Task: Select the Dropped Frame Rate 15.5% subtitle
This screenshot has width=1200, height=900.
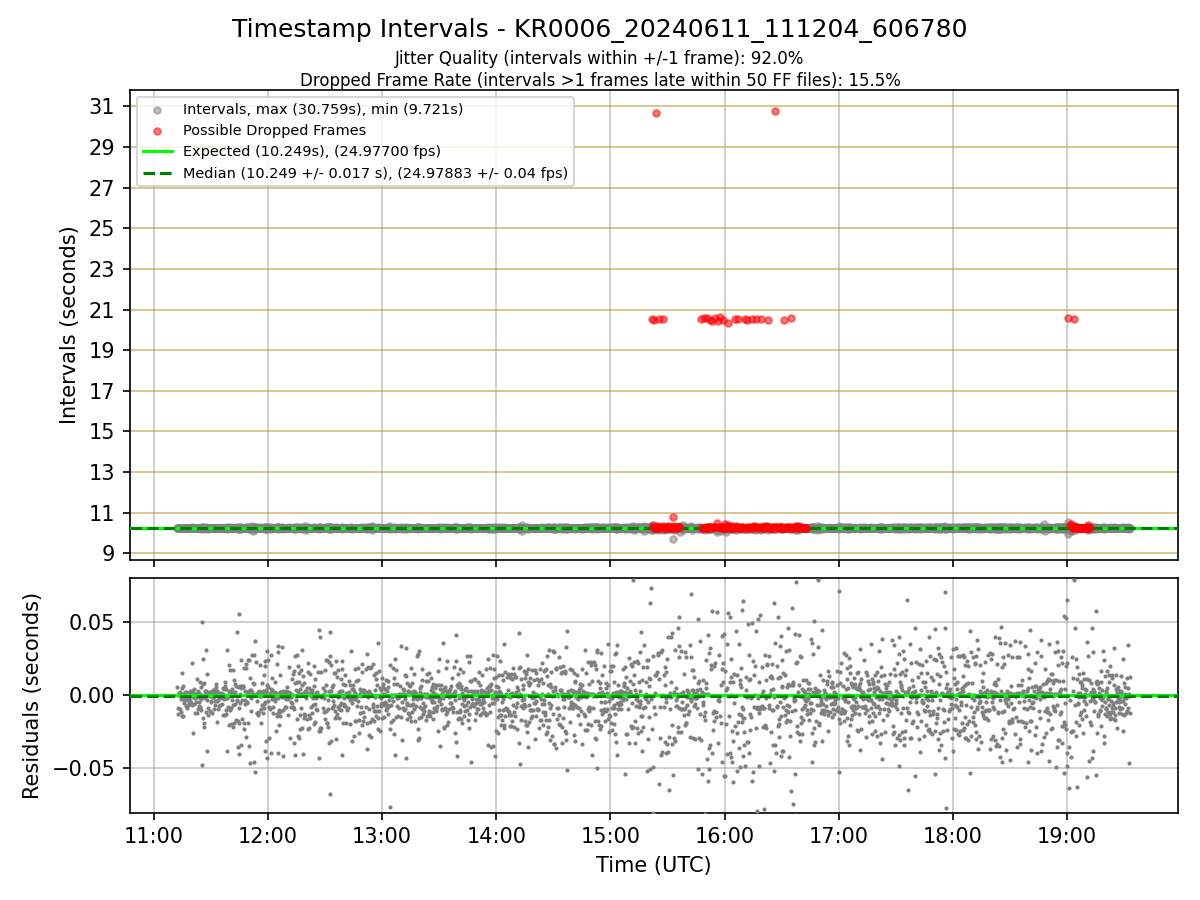Action: point(600,80)
